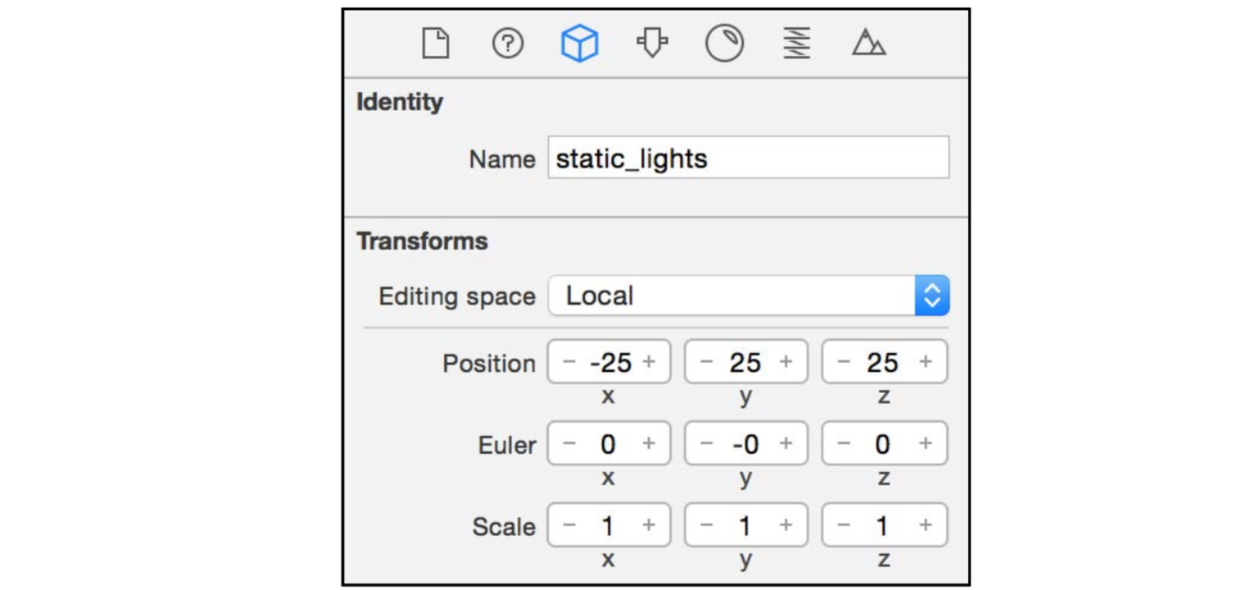Increase Euler z rotation with plus
Image resolution: width=1240 pixels, height=590 pixels.
[x=925, y=444]
